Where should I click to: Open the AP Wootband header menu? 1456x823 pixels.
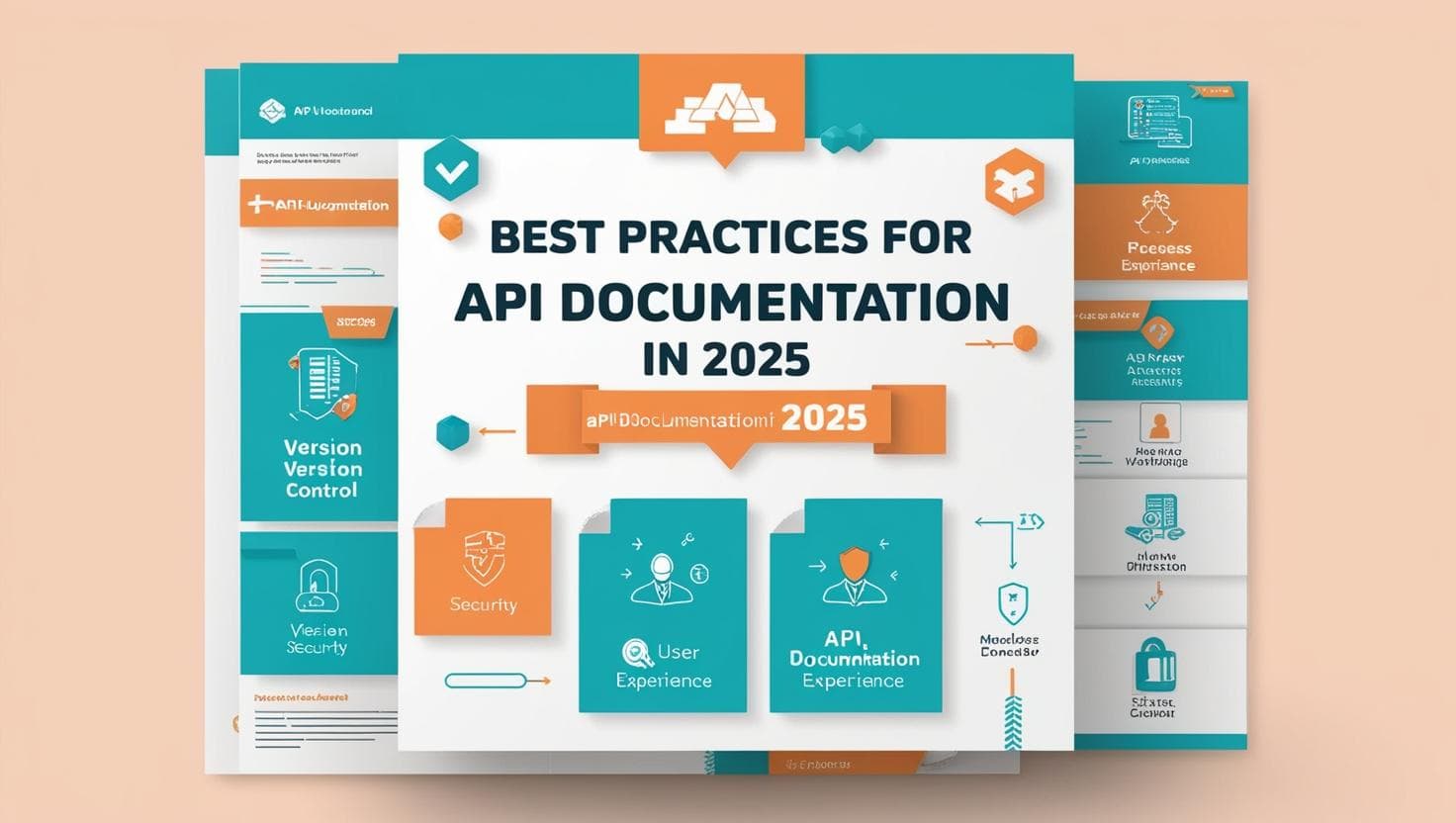click(x=312, y=109)
